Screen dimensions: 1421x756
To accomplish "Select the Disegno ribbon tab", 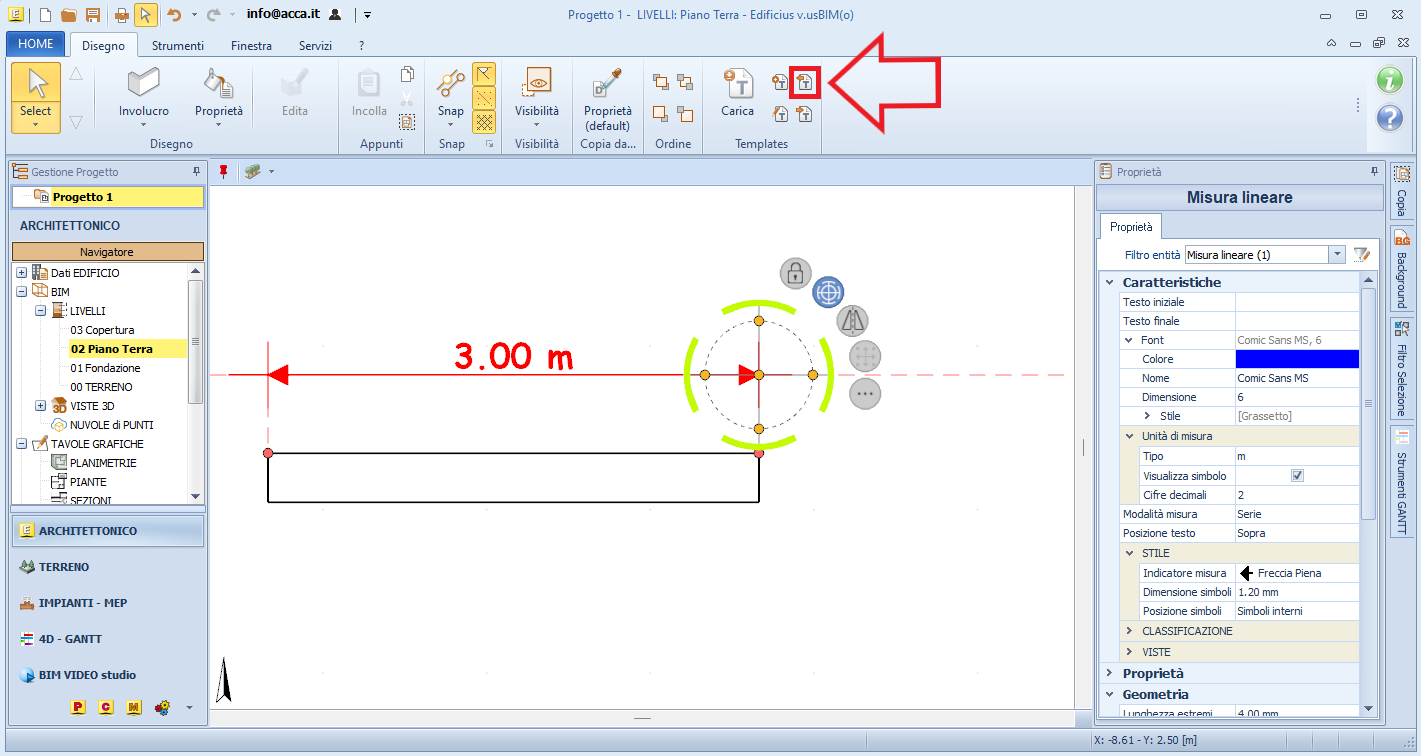I will (104, 46).
